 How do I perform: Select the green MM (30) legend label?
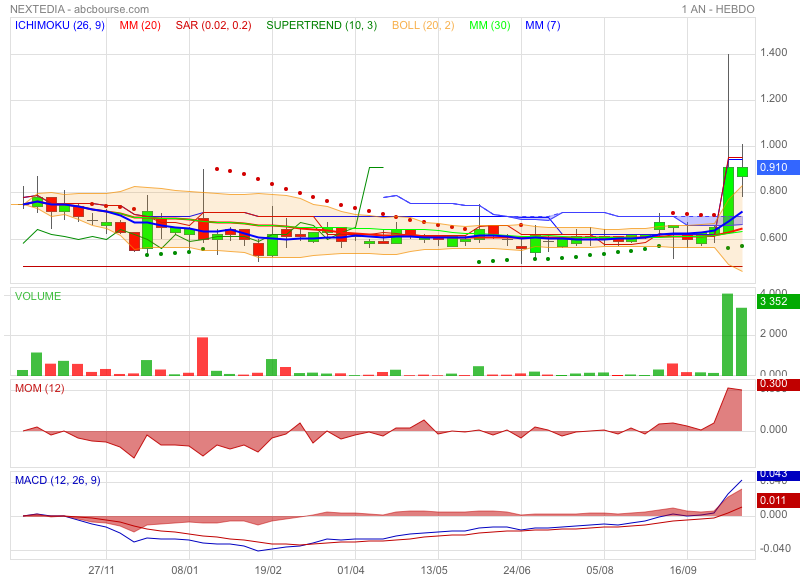[x=490, y=26]
